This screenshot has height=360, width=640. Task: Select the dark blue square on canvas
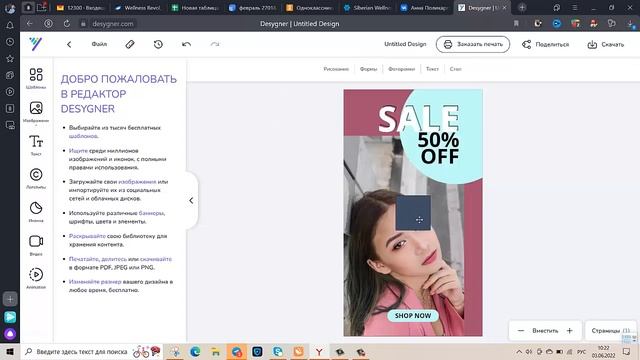(413, 212)
